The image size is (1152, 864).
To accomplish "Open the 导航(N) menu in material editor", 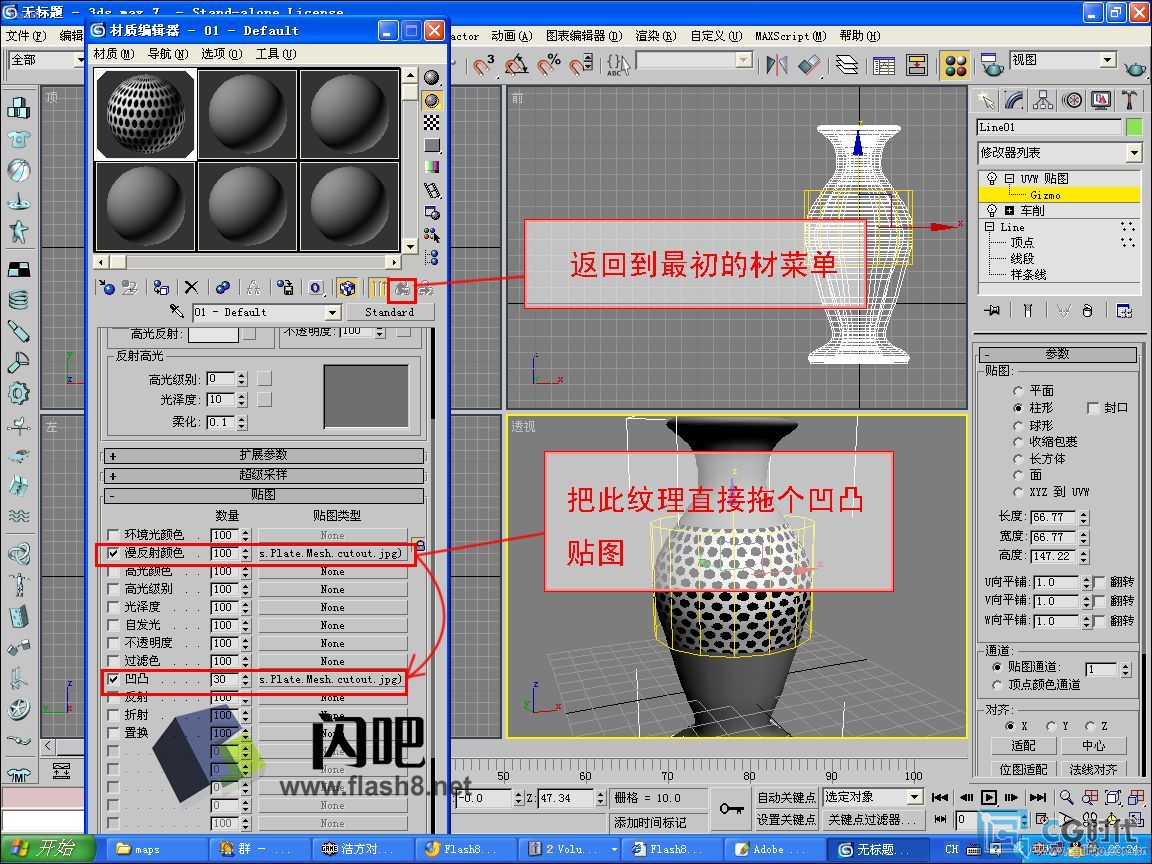I will point(166,54).
